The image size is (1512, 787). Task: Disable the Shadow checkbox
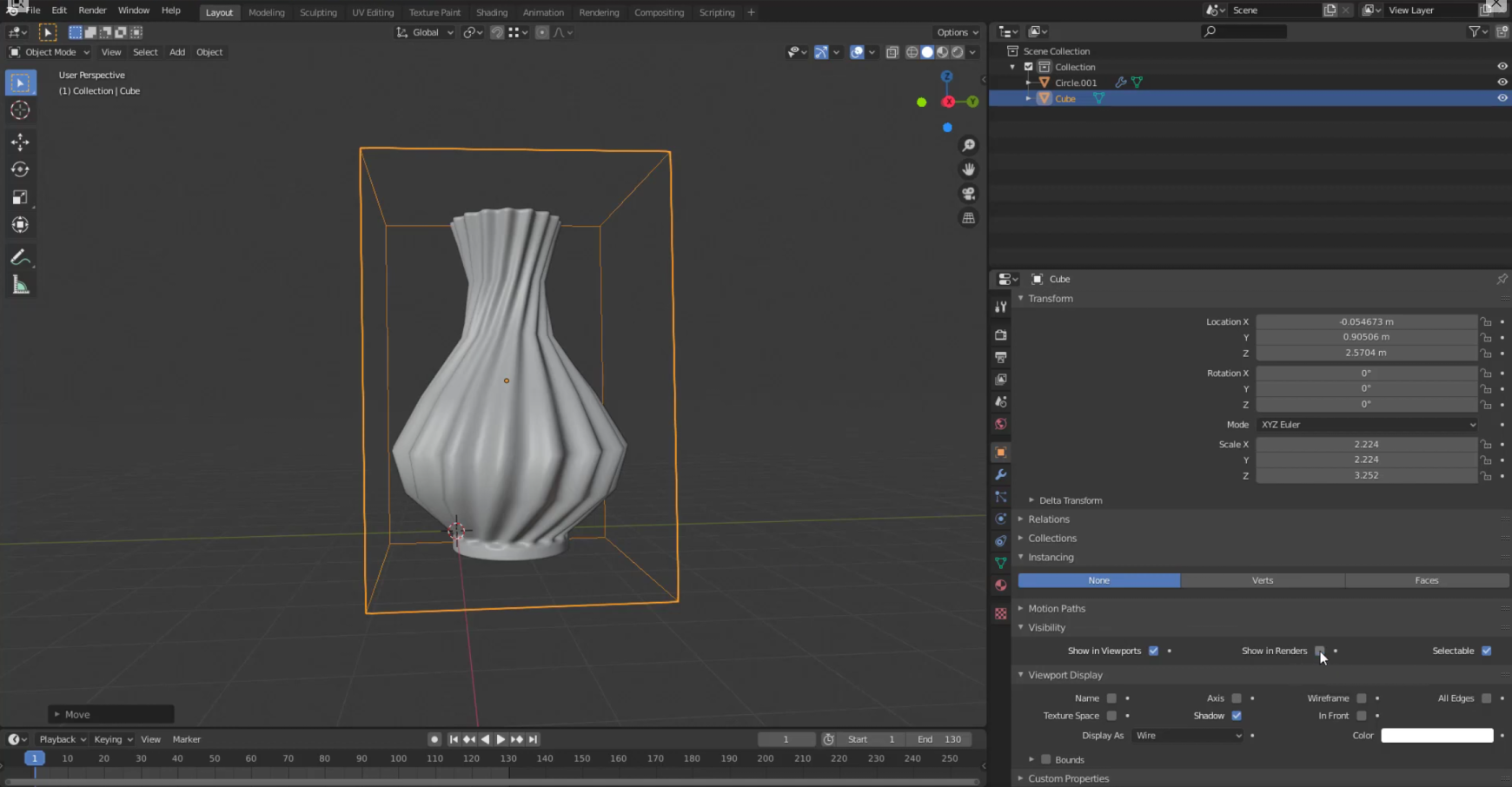point(1237,716)
